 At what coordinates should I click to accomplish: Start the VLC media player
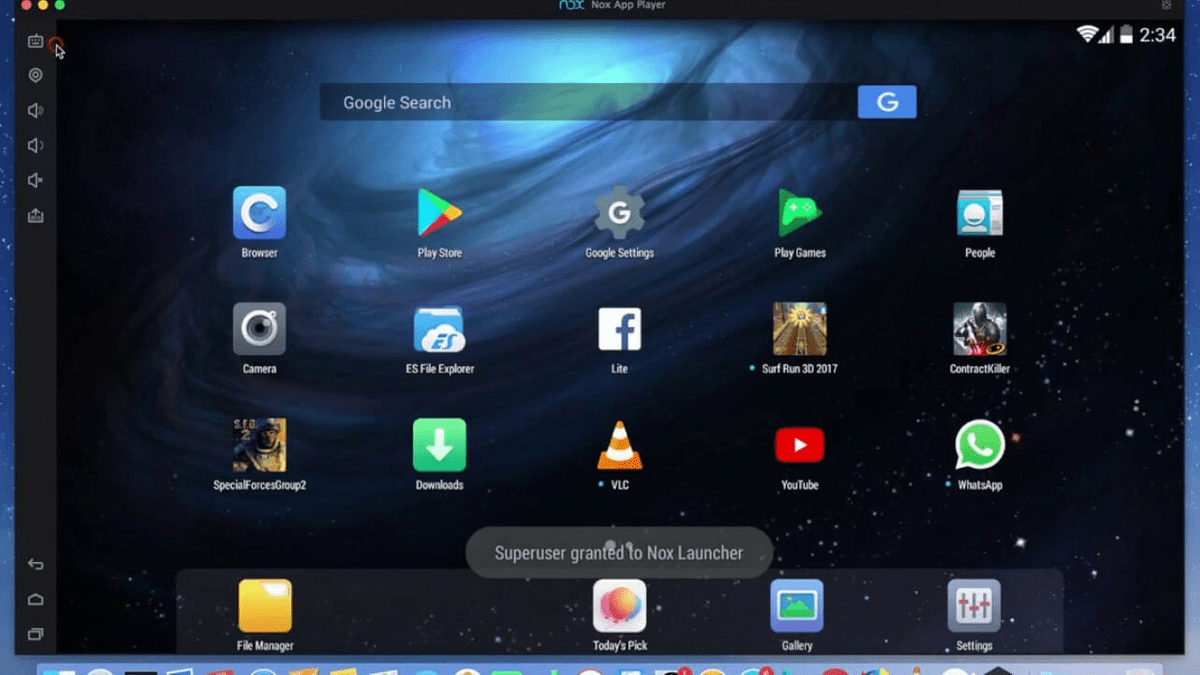pyautogui.click(x=618, y=445)
